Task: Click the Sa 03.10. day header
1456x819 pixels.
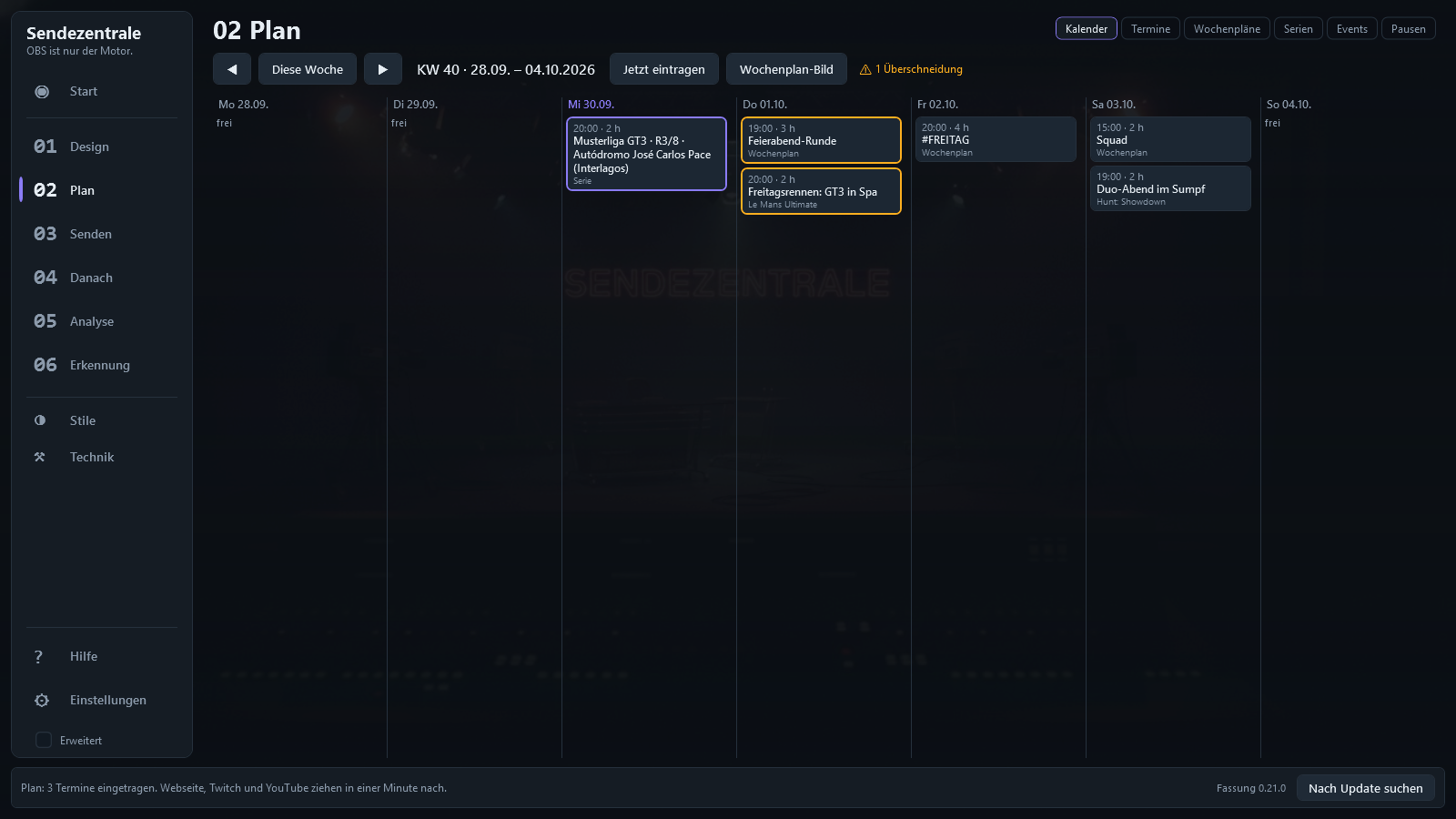Action: point(1114,105)
